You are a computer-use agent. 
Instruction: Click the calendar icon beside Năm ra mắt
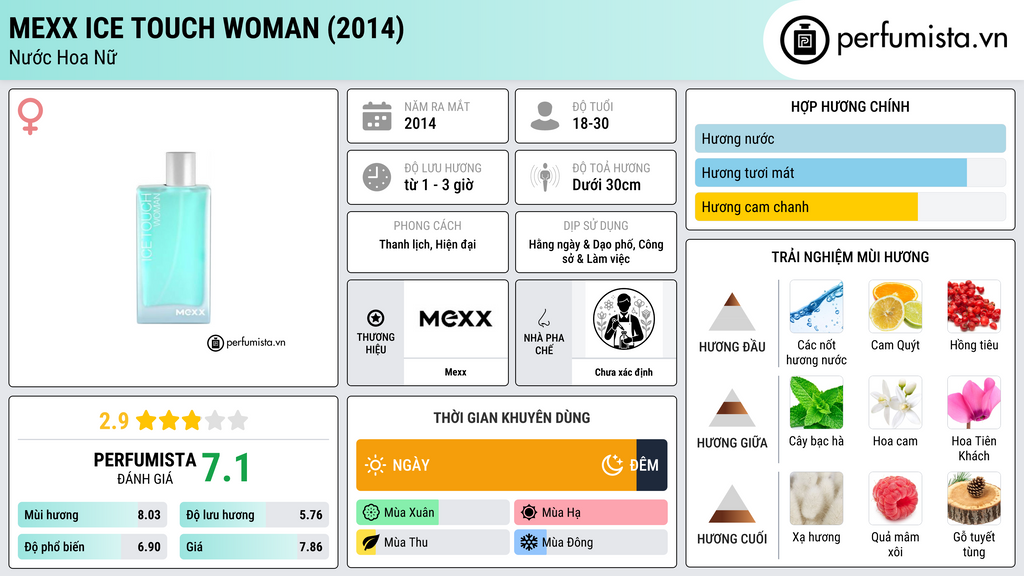pos(377,116)
